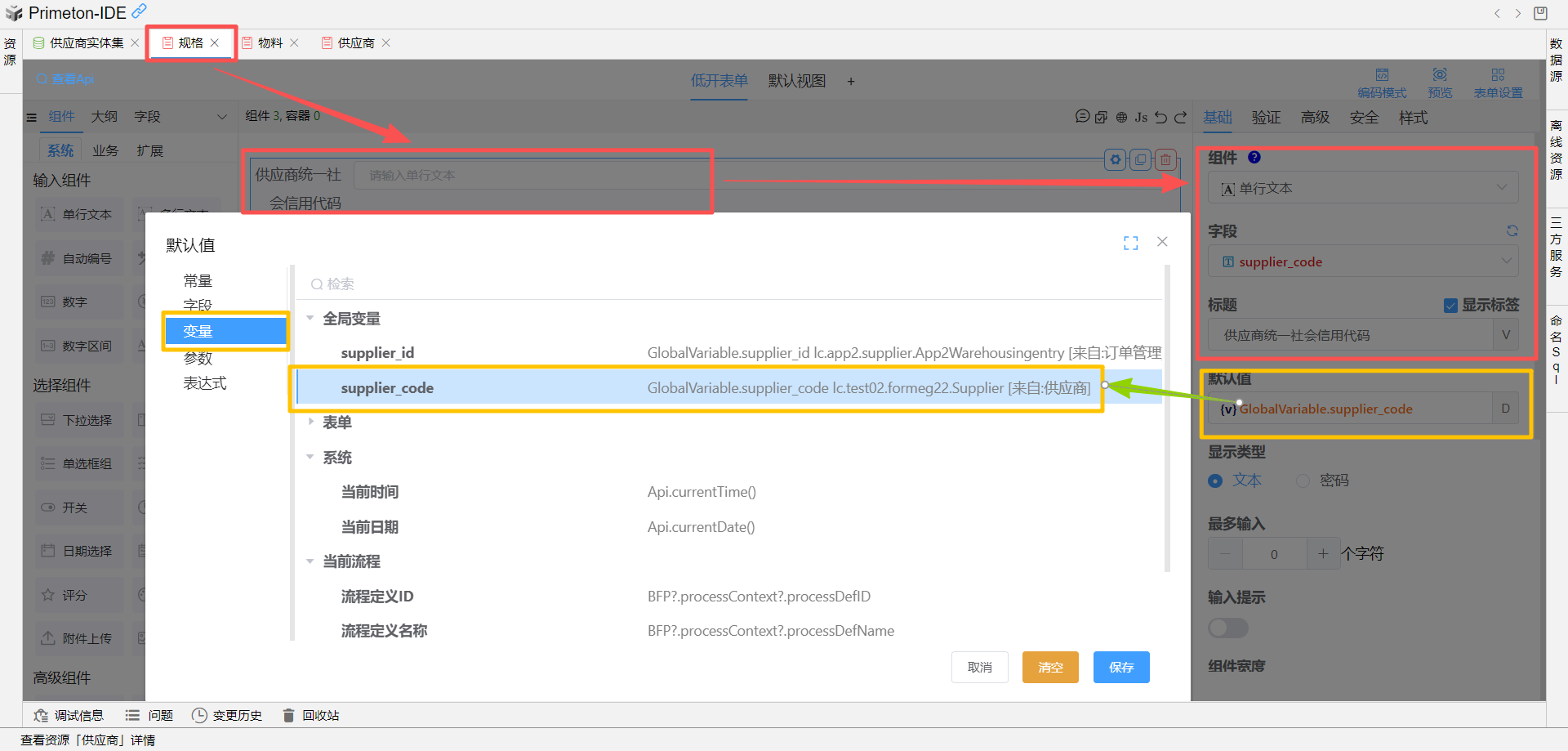
Task: Click the copy component icon
Action: coord(1140,159)
